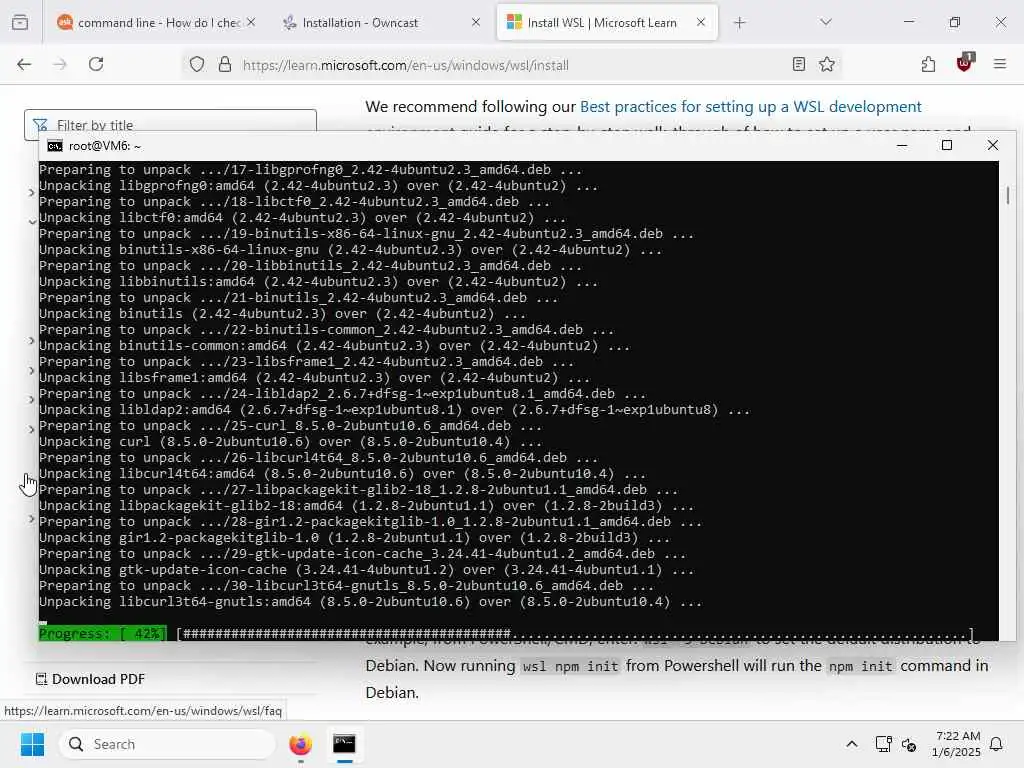Maximize the root@VM6 terminal window
The height and width of the screenshot is (768, 1024).
click(x=947, y=145)
